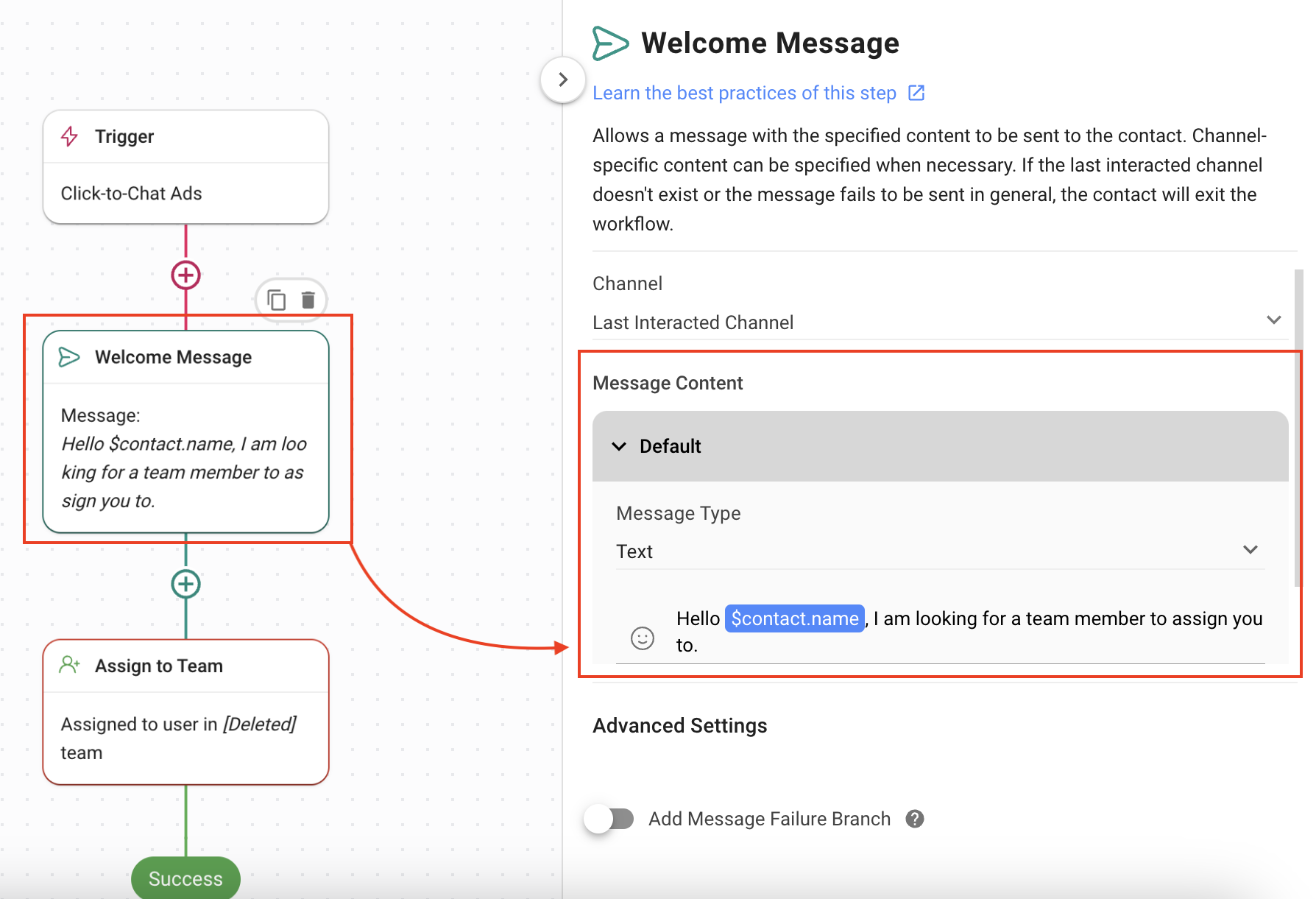Click the green Success end node
Screen dimensions: 1316x899
(185, 878)
